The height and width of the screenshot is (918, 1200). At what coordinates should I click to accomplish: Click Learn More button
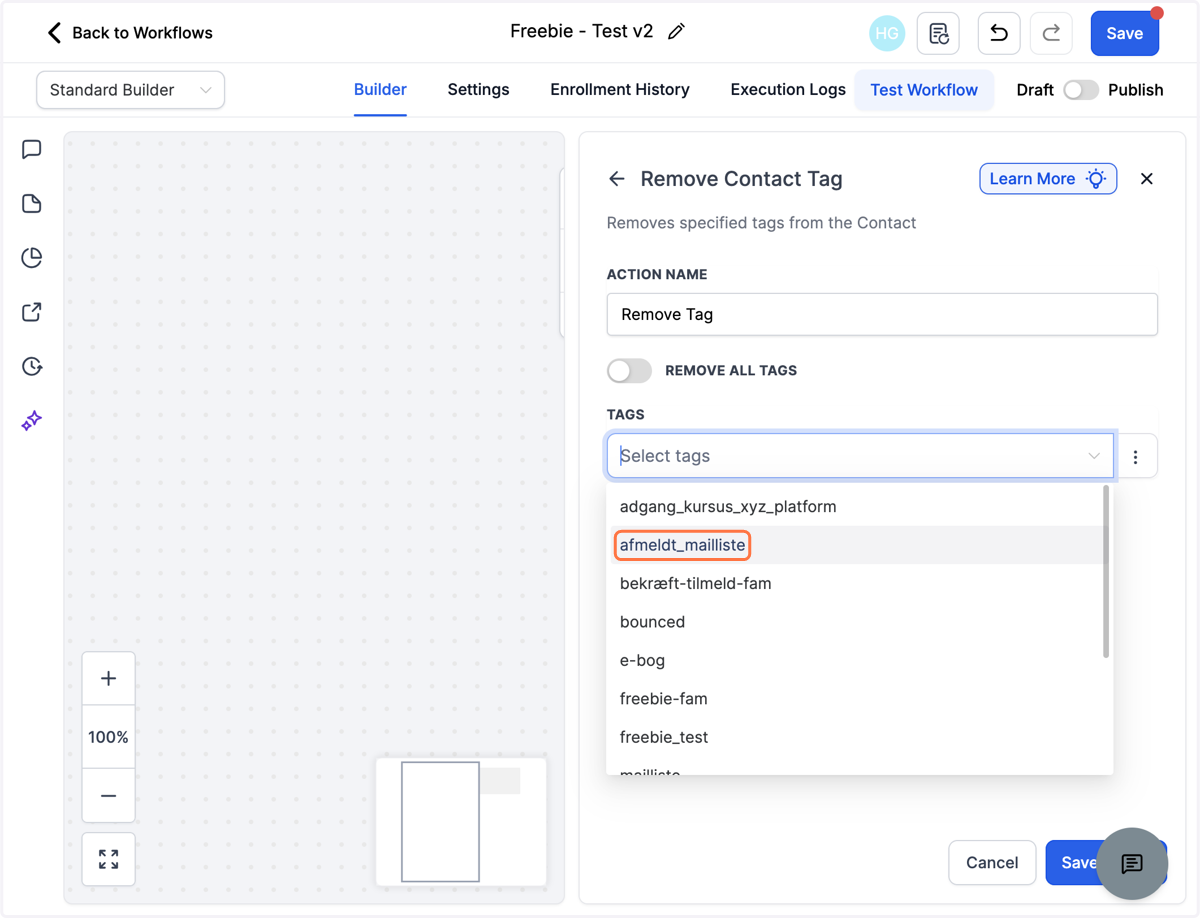pos(1048,179)
